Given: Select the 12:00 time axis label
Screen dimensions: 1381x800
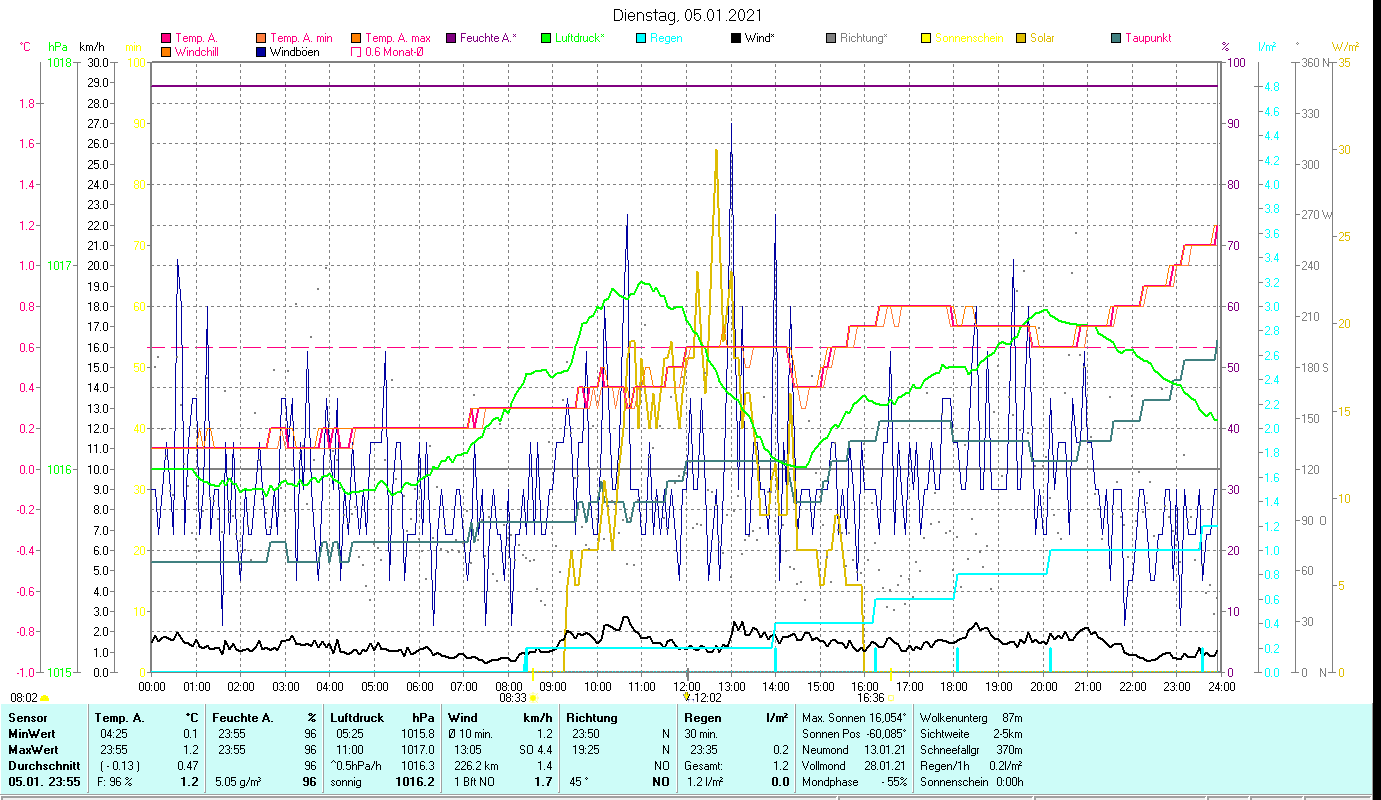Looking at the screenshot, I should (687, 686).
